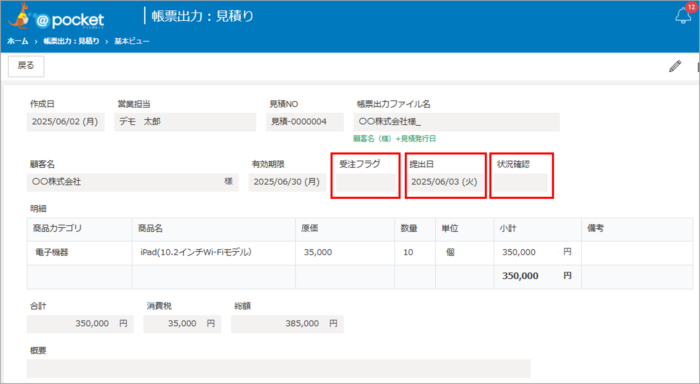Click the @pocket kangaroo logo
Image resolution: width=700 pixels, height=384 pixels.
pyautogui.click(x=56, y=17)
